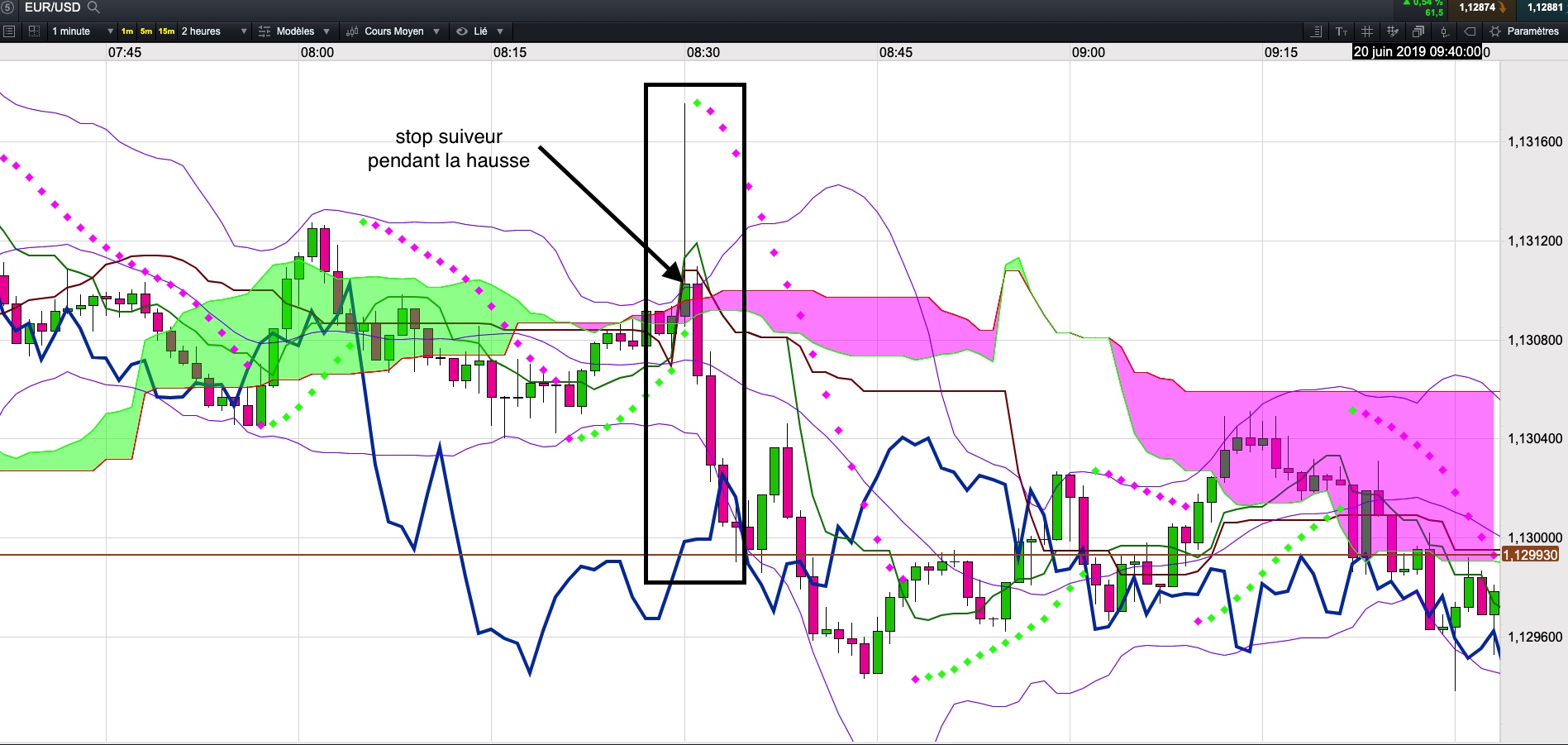1568x745 pixels.
Task: Click the 'stop suiveur pendant la hausse' annotation text
Action: click(x=449, y=149)
